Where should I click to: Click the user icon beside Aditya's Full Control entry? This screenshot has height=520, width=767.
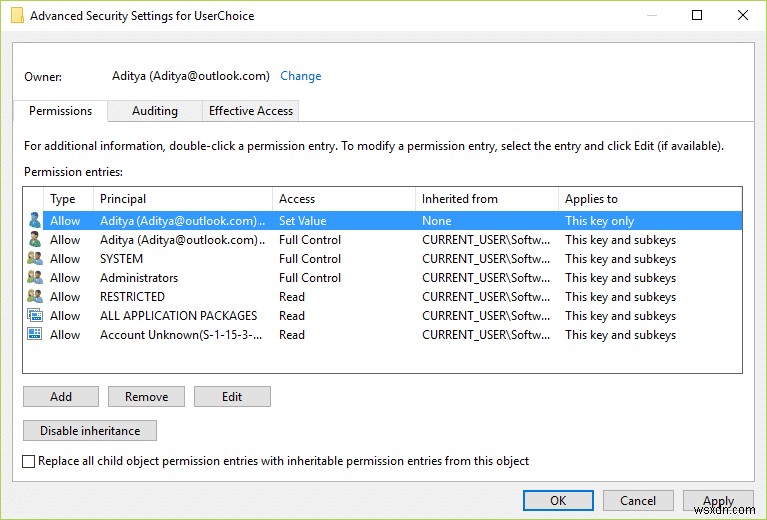coord(35,240)
